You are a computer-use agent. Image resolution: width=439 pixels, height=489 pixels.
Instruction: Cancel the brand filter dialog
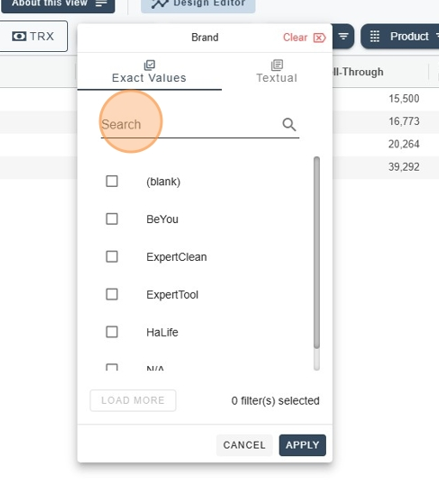click(244, 445)
